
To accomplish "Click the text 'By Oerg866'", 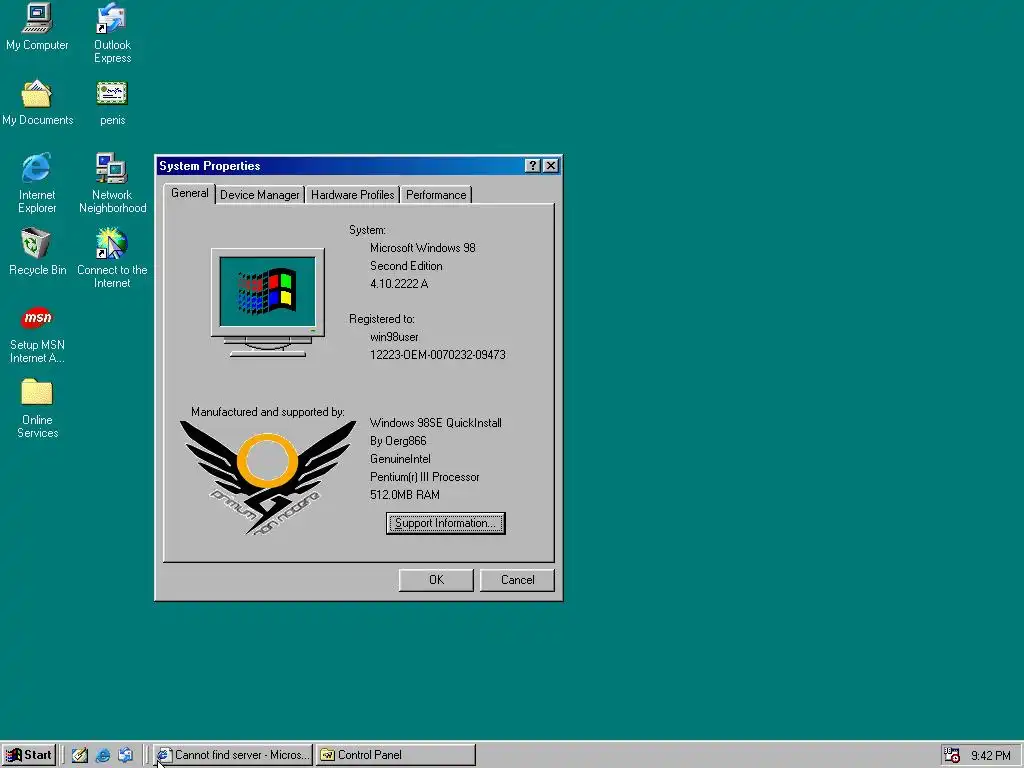I will pyautogui.click(x=398, y=441).
